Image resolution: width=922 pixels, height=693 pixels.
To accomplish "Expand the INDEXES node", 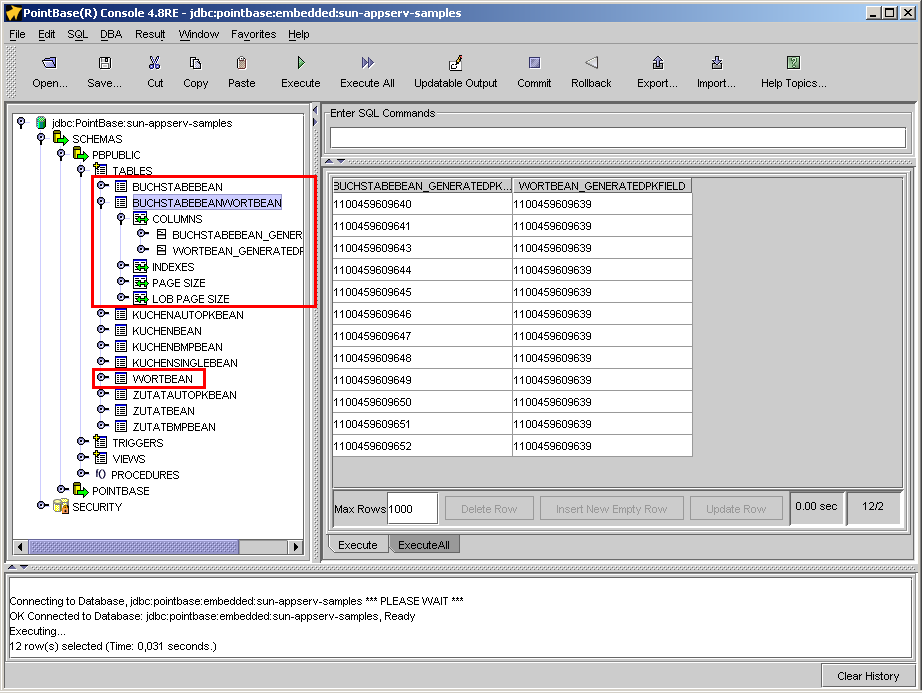I will coord(122,266).
